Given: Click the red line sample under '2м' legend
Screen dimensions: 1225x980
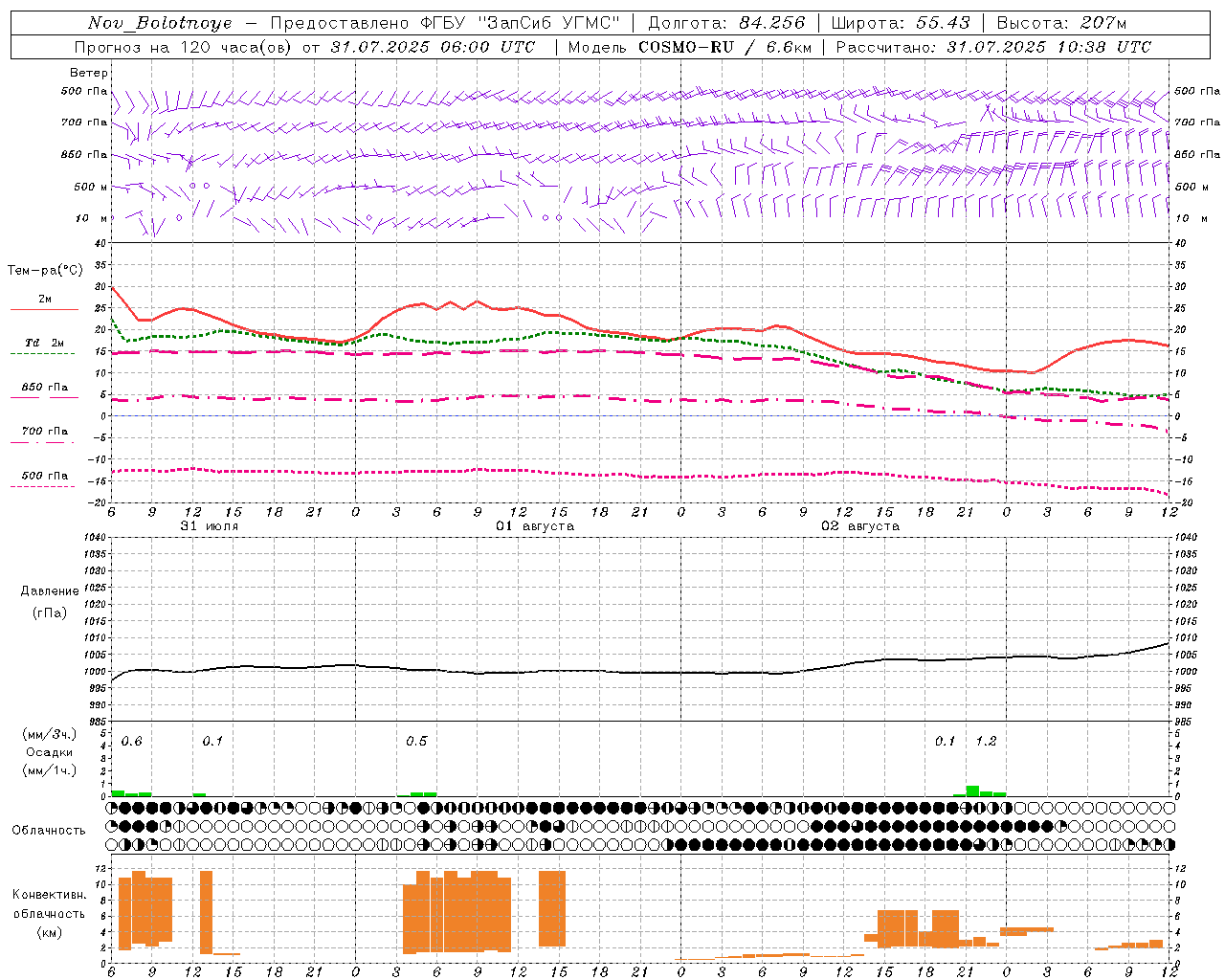Looking at the screenshot, I should tap(44, 310).
